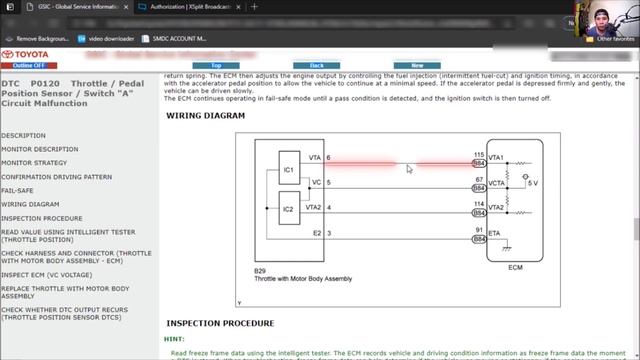The width and height of the screenshot is (640, 360).
Task: Click the B29 Throttle with Motor Body Assembly label
Action: tap(303, 275)
